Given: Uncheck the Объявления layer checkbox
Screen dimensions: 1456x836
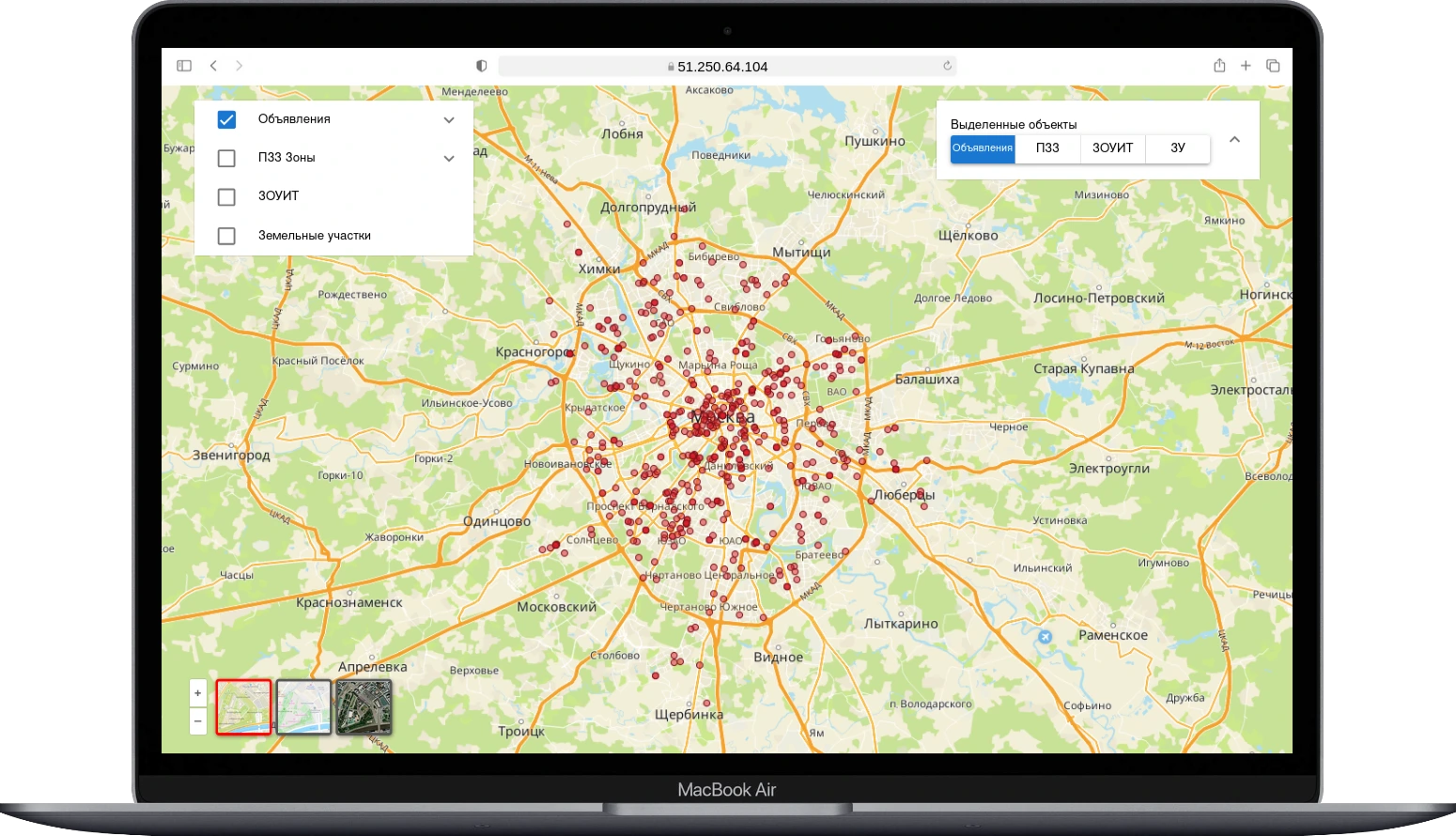Looking at the screenshot, I should click(x=226, y=119).
